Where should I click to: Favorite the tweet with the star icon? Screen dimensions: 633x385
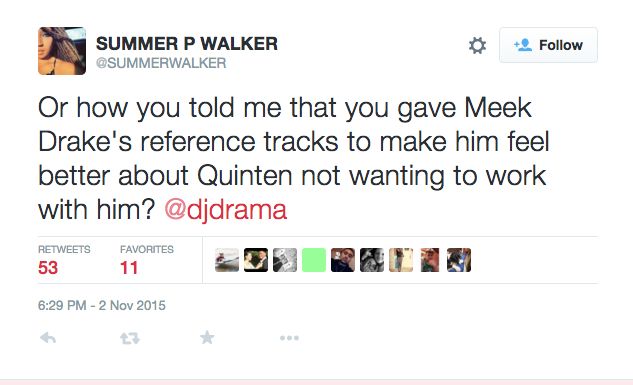point(207,337)
